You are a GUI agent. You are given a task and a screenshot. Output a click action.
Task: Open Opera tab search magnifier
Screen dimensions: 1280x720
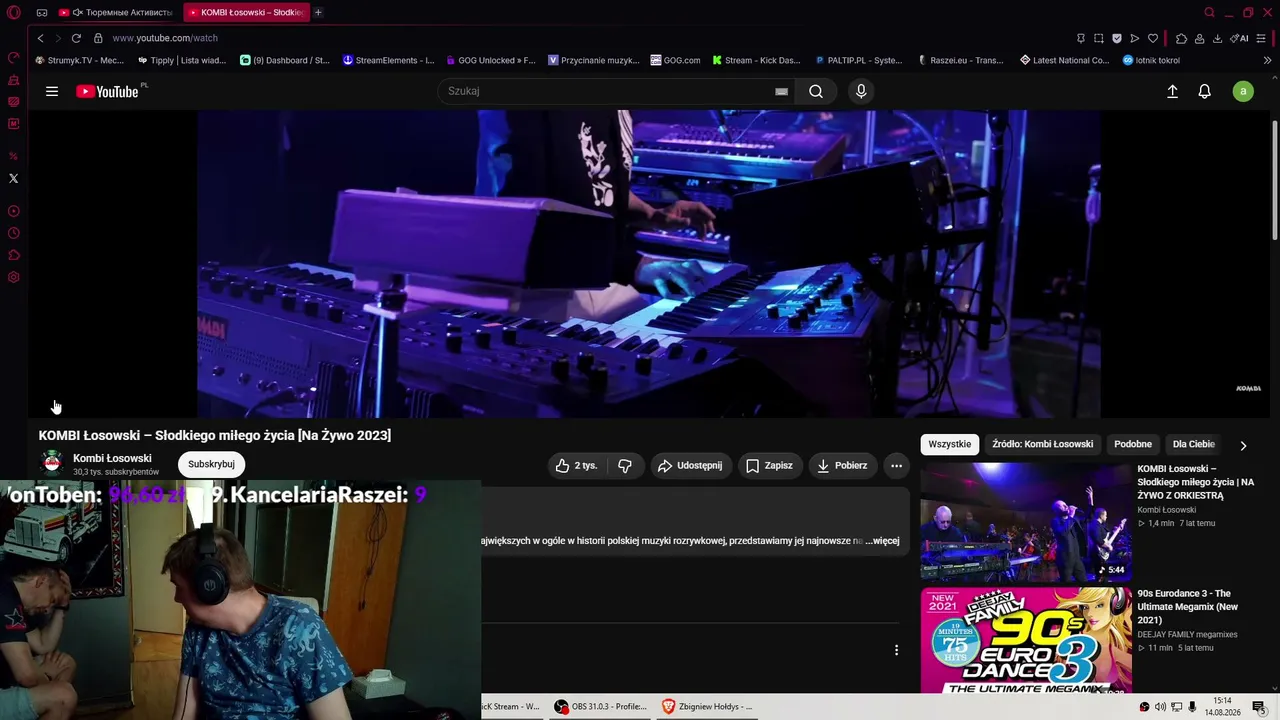(x=1209, y=13)
